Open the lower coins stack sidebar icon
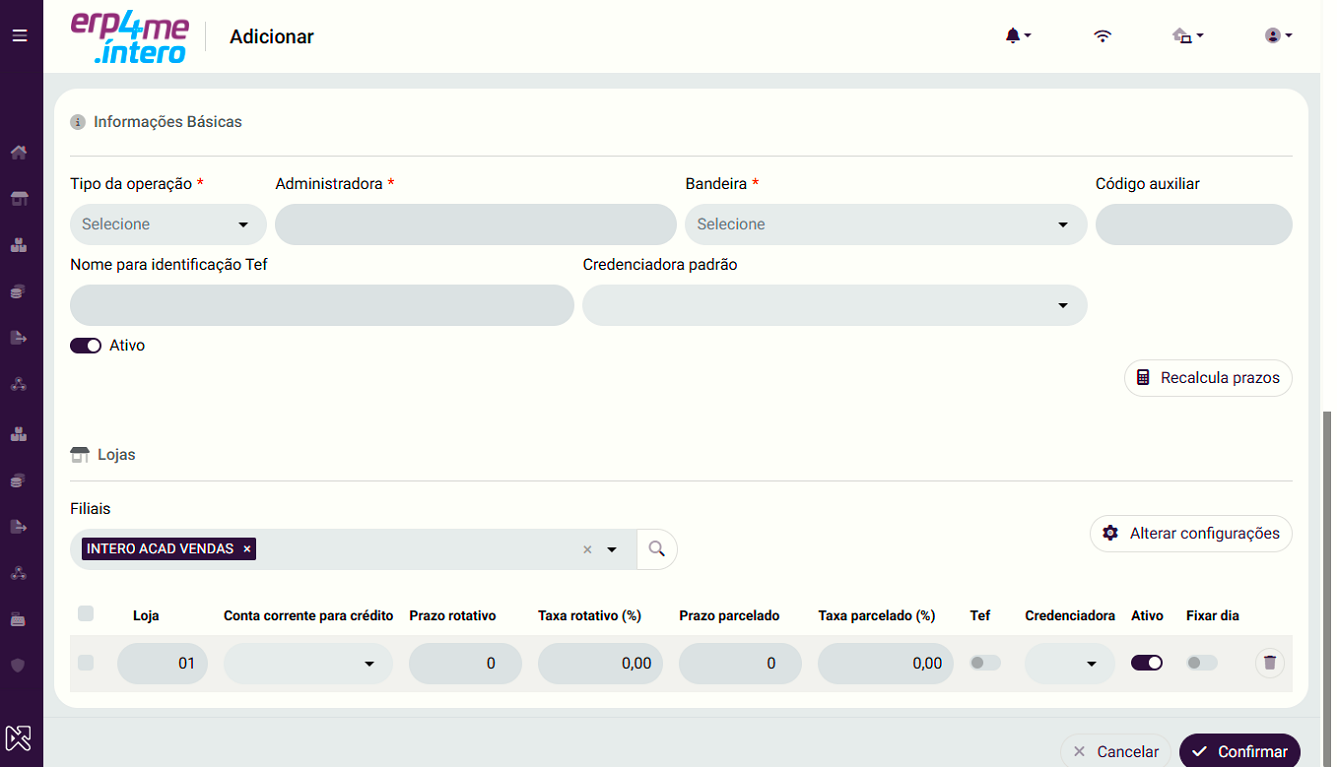Viewport: 1337px width, 767px height. (x=18, y=481)
